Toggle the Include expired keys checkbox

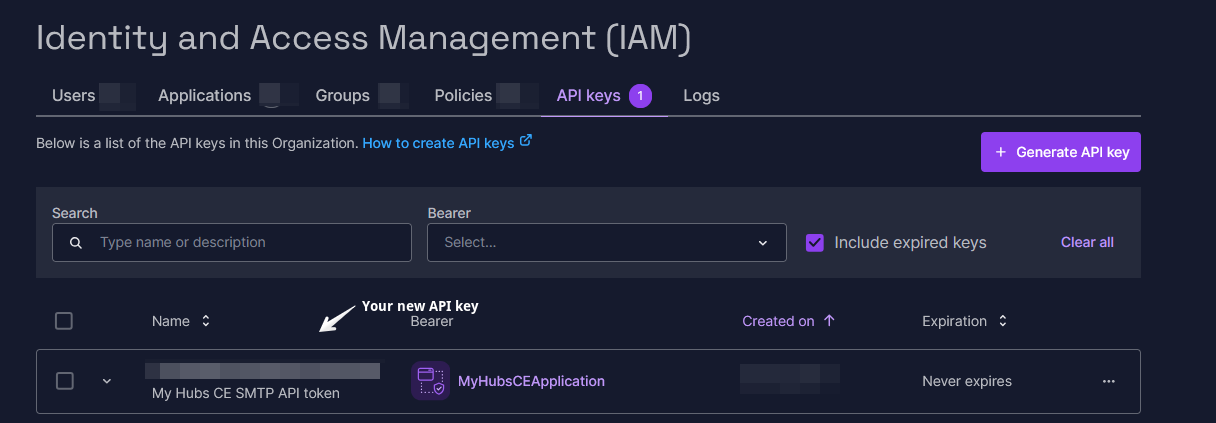tap(815, 242)
